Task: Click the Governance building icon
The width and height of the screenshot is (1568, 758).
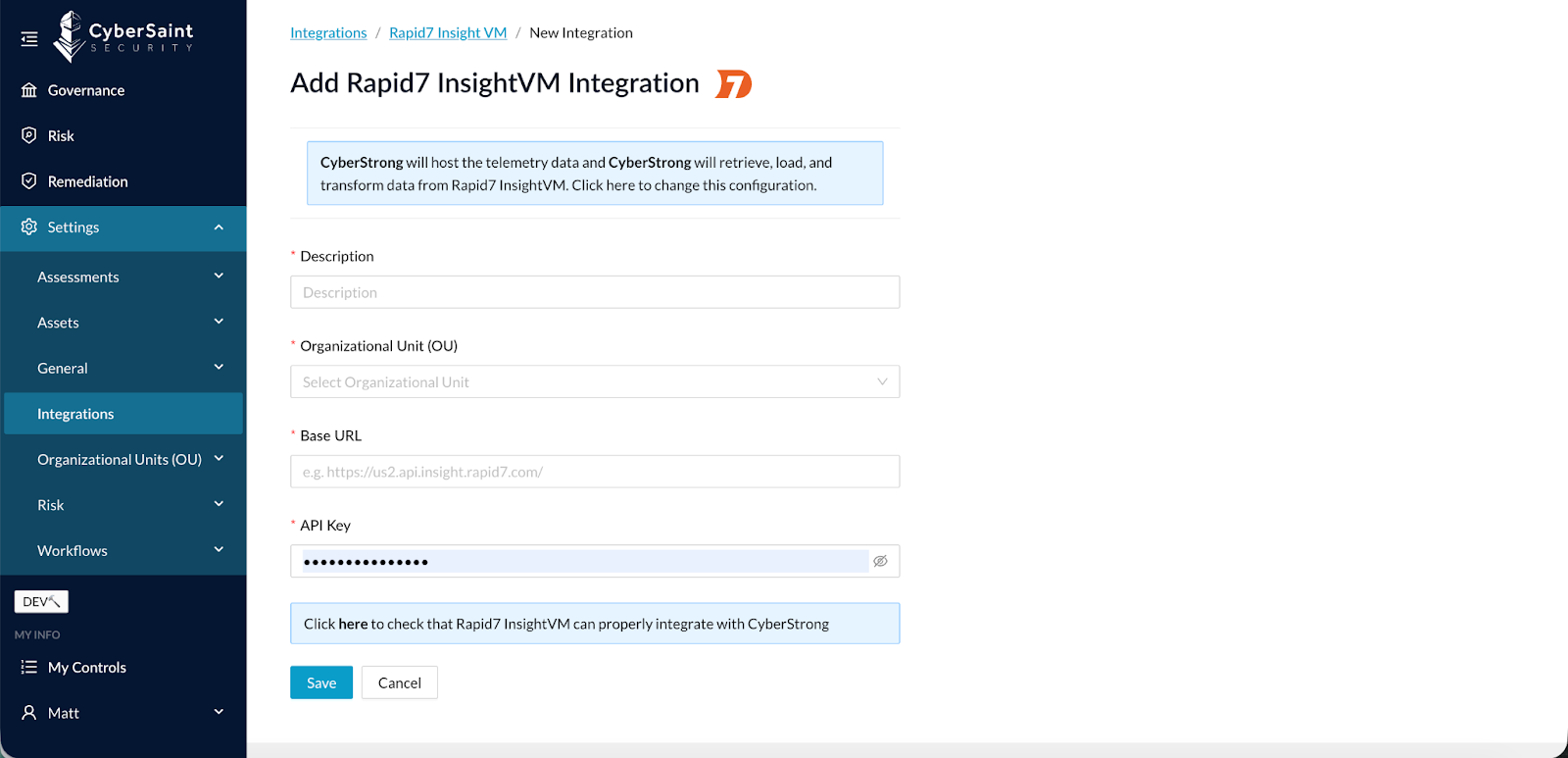Action: click(29, 90)
